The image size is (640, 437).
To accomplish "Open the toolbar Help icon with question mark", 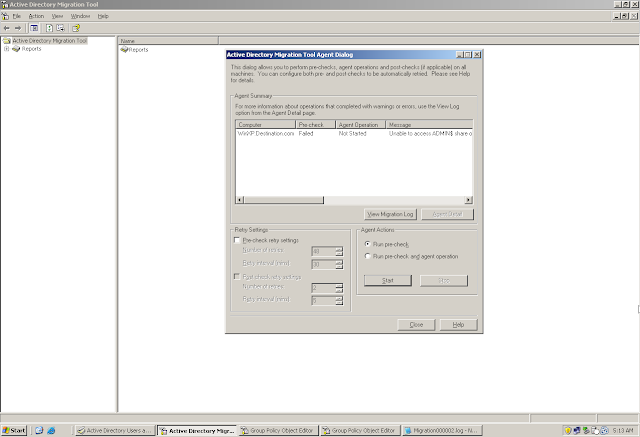I will click(76, 28).
